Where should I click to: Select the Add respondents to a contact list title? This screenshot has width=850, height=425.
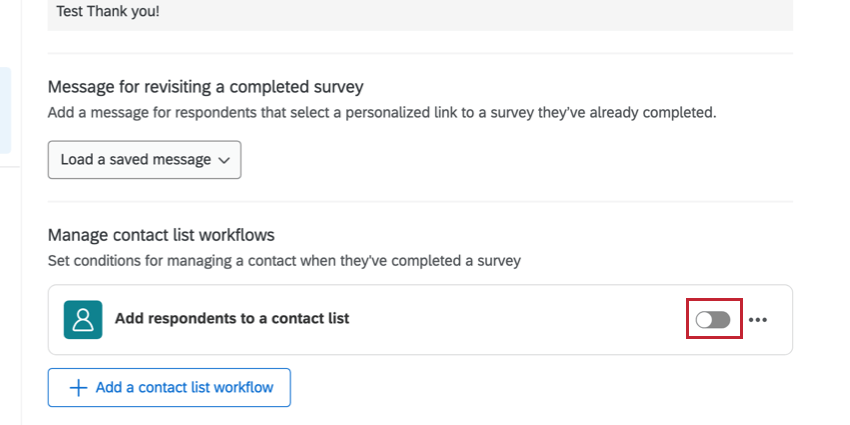[x=232, y=319]
